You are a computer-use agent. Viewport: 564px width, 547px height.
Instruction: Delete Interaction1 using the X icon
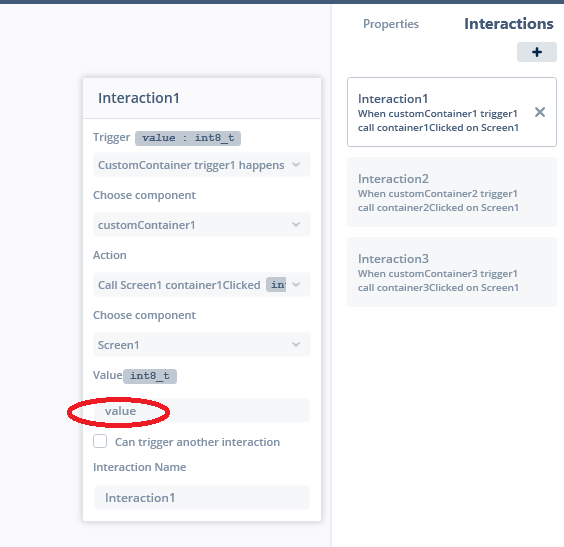[540, 112]
